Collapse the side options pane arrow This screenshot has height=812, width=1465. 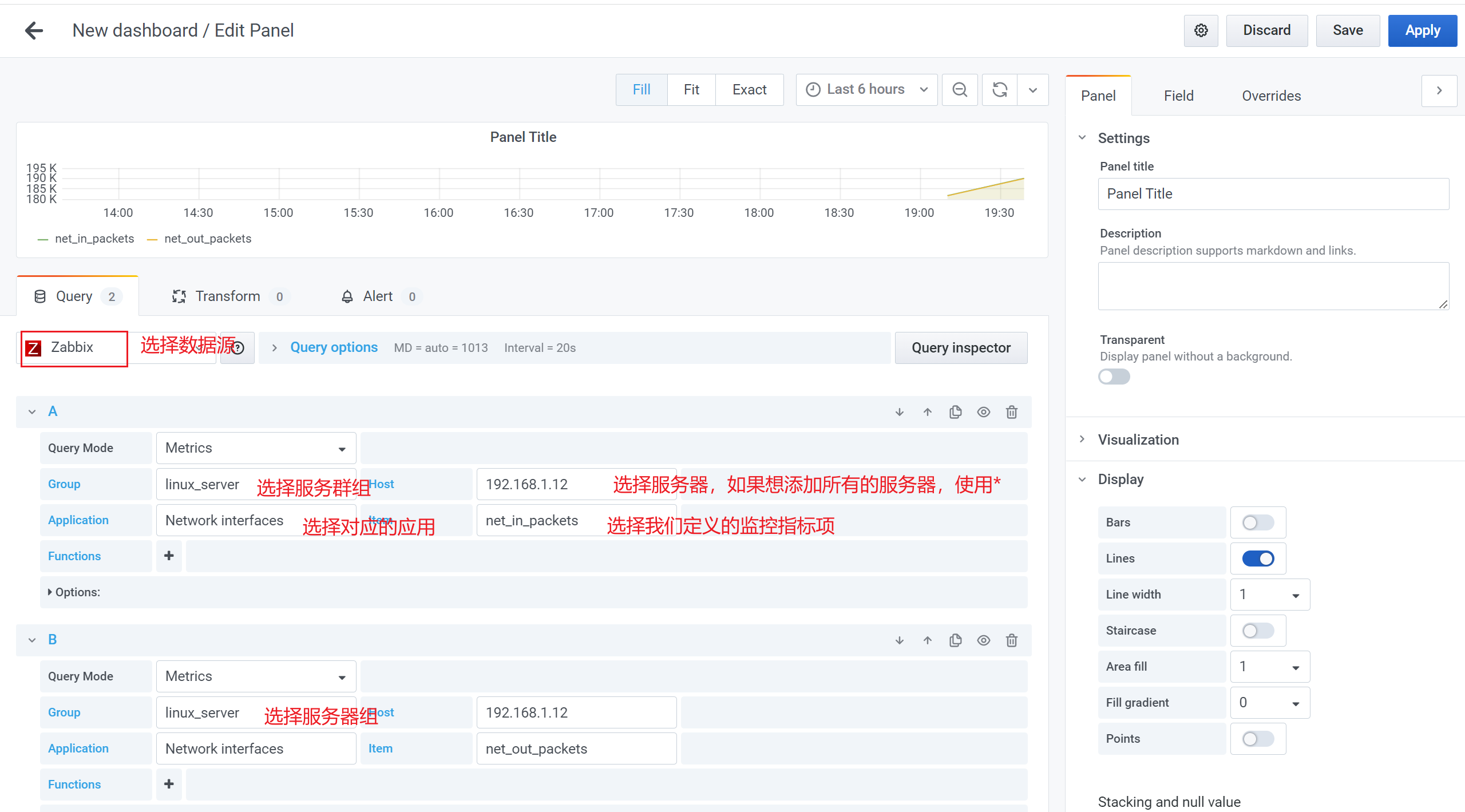pos(1439,90)
